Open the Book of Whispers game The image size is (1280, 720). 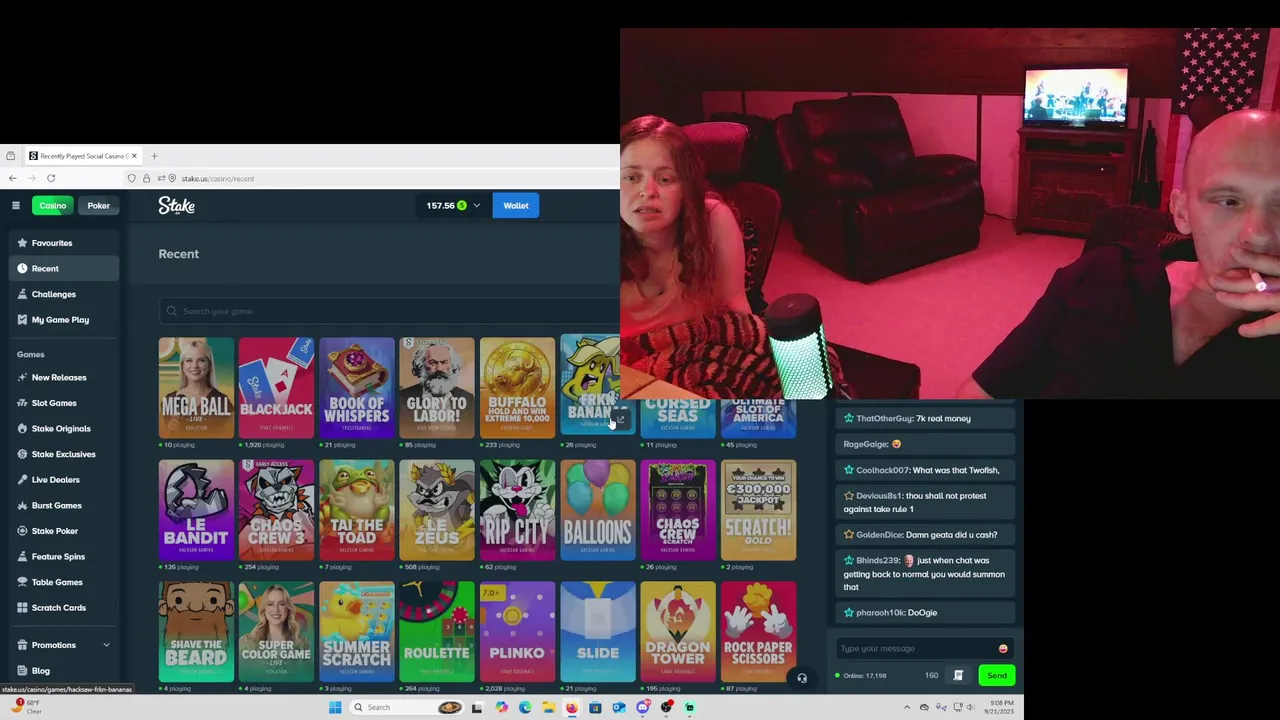coord(357,388)
